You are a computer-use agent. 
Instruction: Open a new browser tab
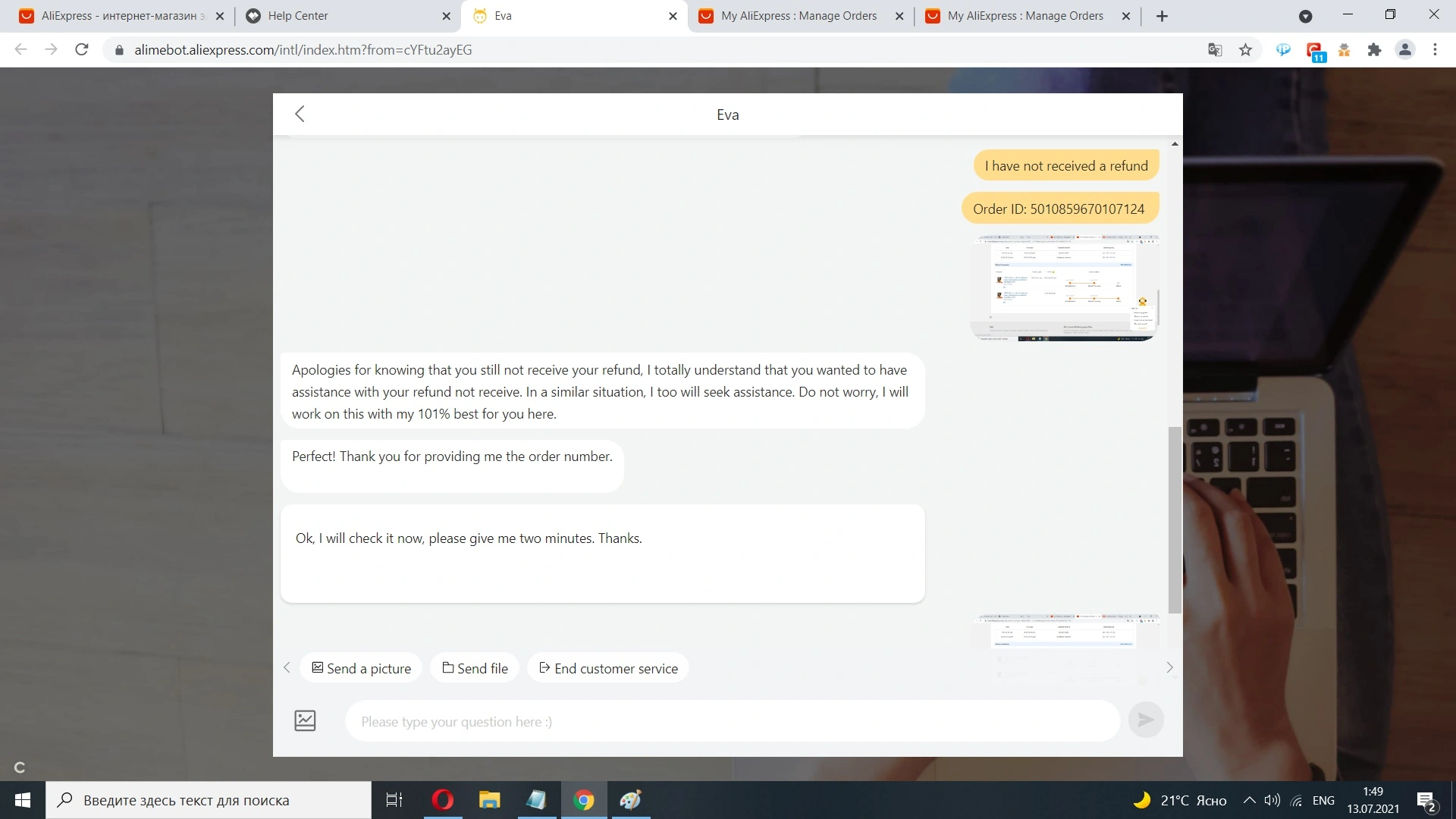(1162, 16)
